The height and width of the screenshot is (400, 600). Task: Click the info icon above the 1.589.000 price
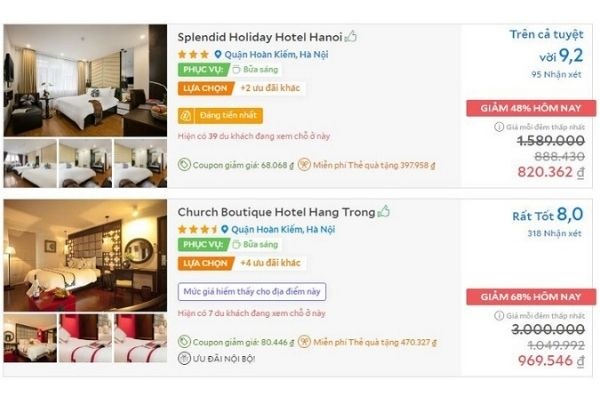coord(499,127)
